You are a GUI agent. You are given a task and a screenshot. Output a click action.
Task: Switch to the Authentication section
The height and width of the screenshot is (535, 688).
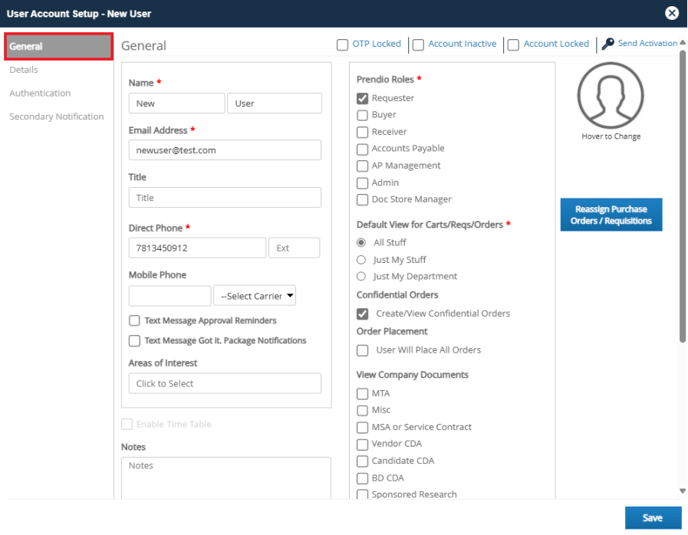(40, 93)
